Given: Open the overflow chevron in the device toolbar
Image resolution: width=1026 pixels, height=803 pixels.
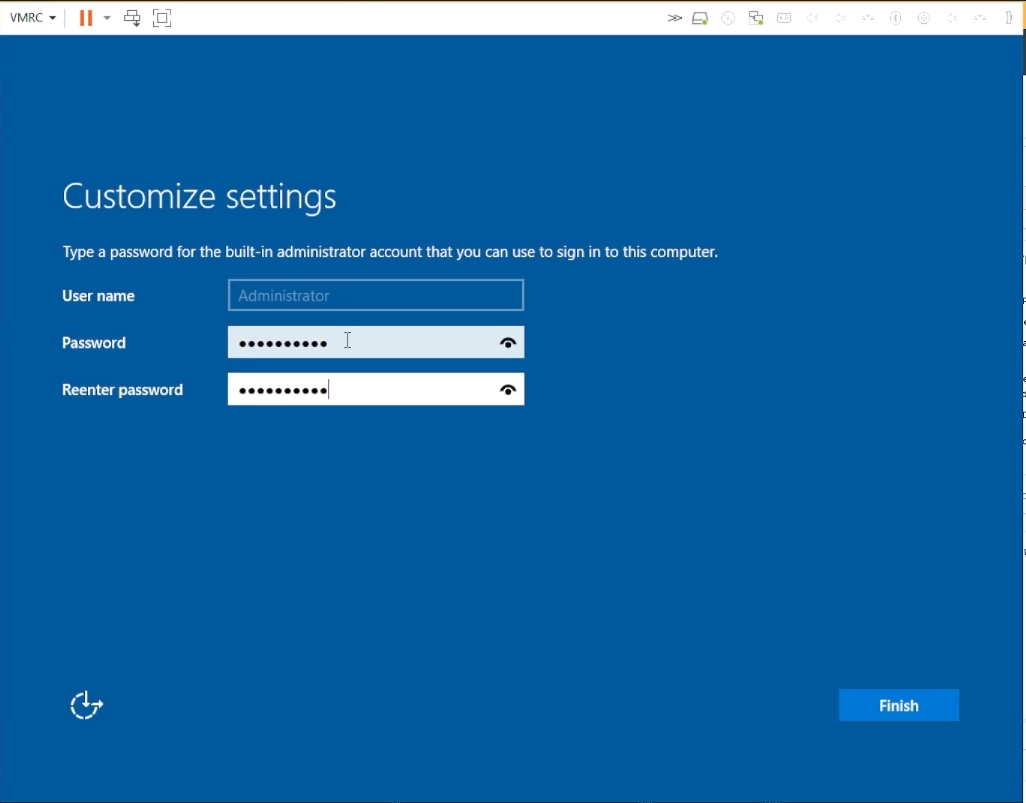Looking at the screenshot, I should pyautogui.click(x=674, y=17).
